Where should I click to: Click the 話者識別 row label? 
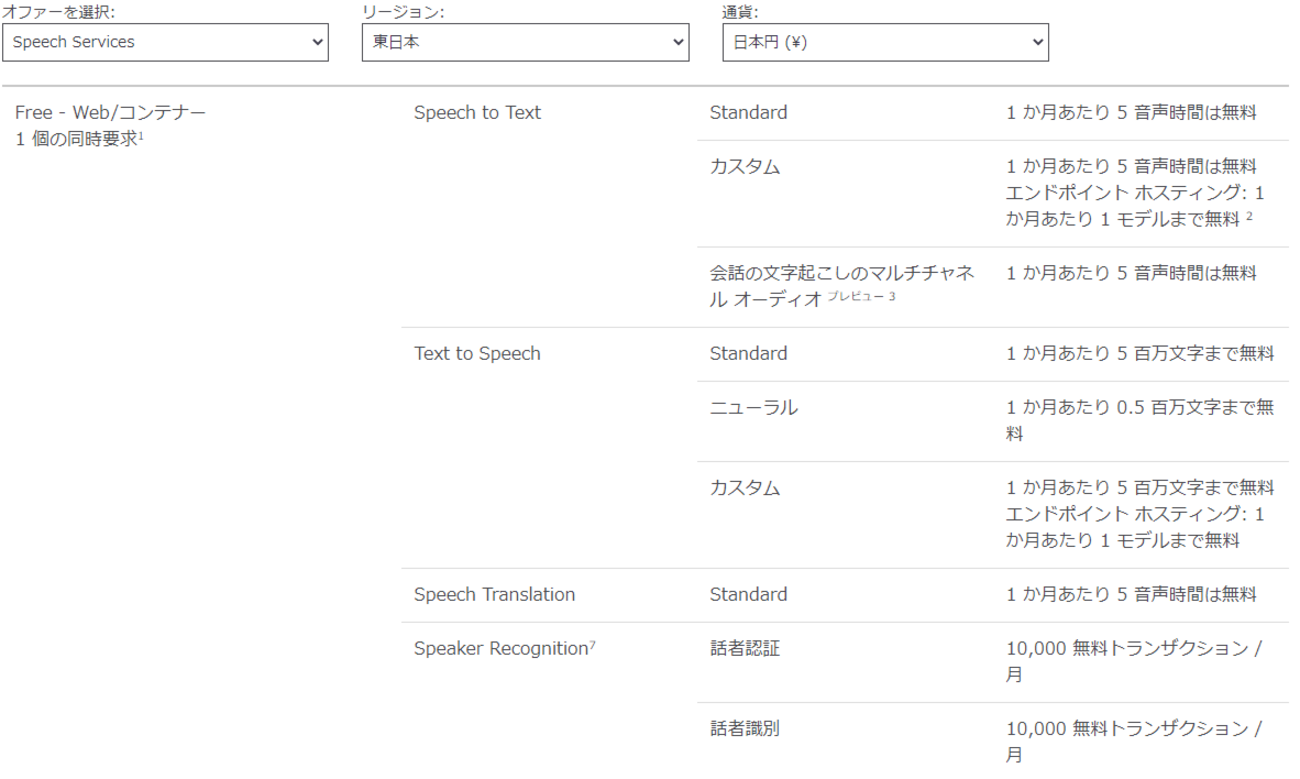[x=744, y=729]
